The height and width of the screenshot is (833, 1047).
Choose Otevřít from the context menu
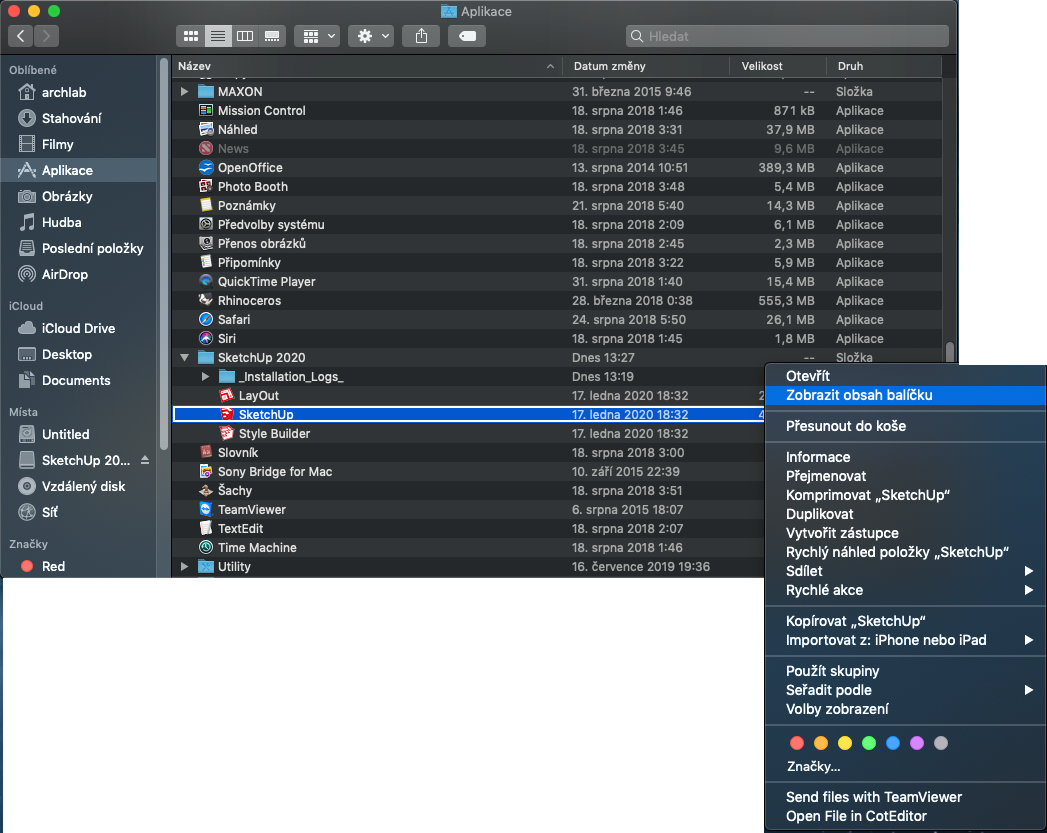point(905,376)
